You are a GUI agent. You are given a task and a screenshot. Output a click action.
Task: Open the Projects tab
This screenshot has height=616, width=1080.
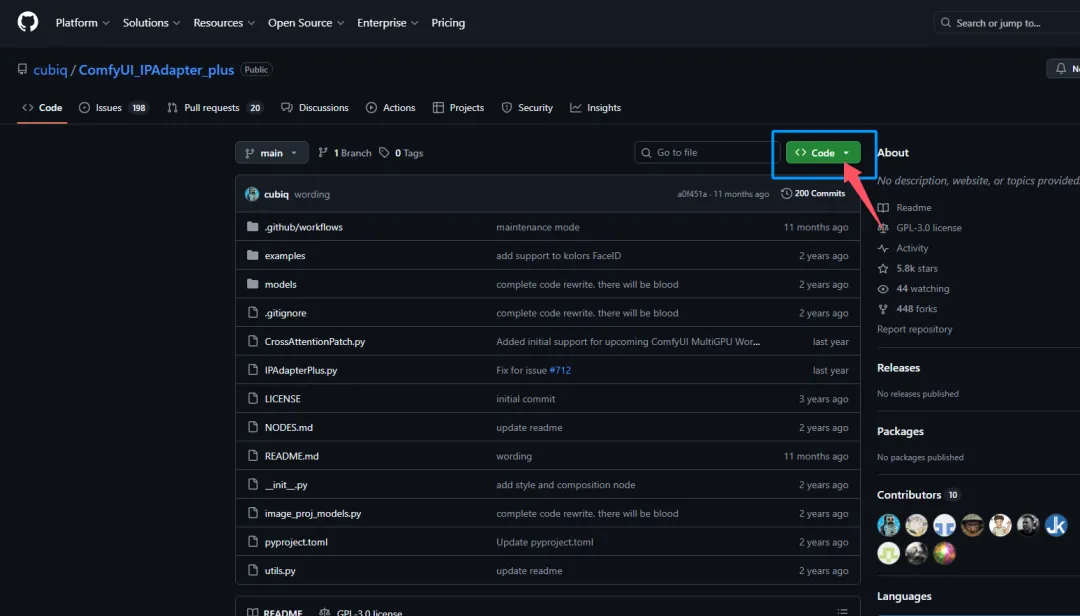coord(458,107)
